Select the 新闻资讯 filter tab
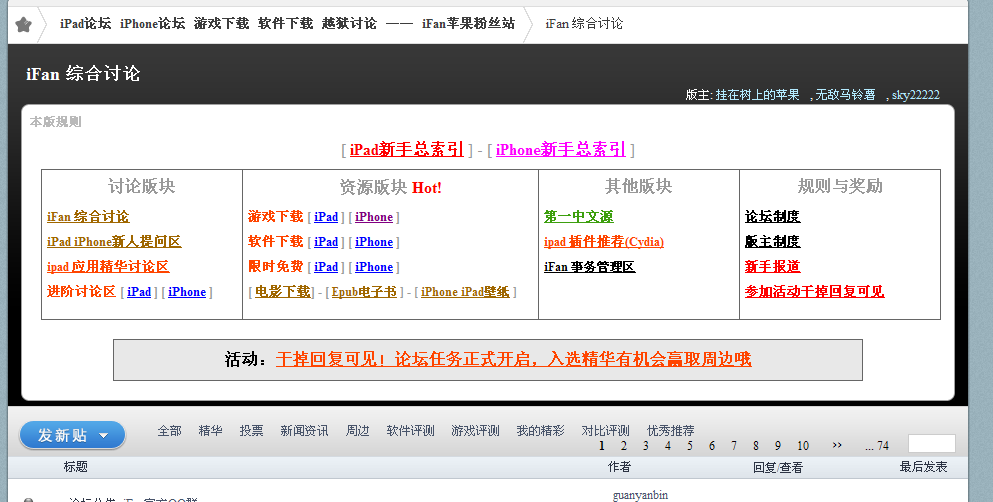Image resolution: width=993 pixels, height=502 pixels. (304, 430)
